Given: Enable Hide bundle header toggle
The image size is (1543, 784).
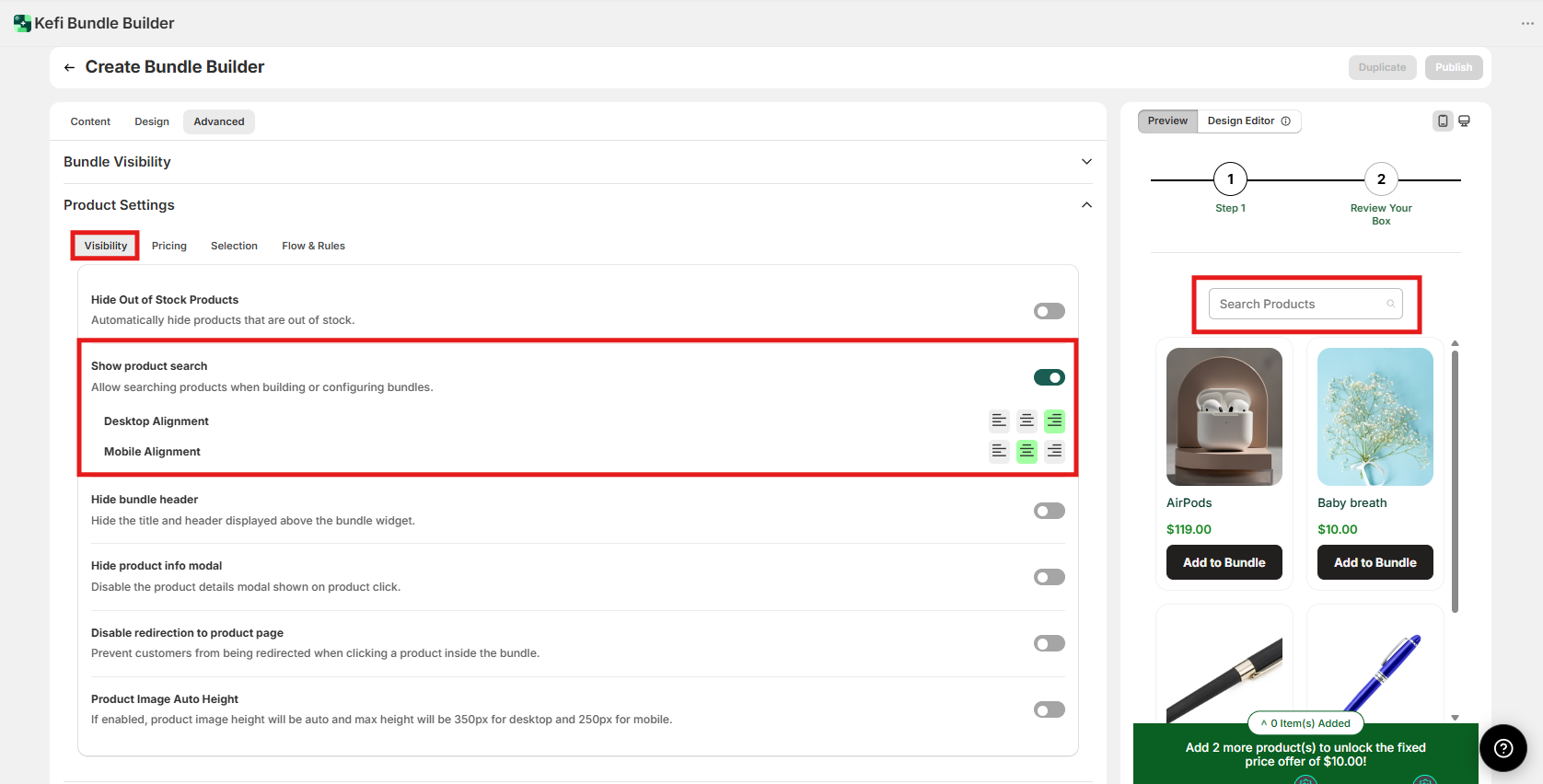Looking at the screenshot, I should click(x=1050, y=511).
